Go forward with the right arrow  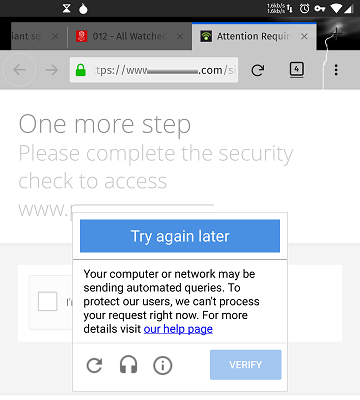pyautogui.click(x=52, y=70)
